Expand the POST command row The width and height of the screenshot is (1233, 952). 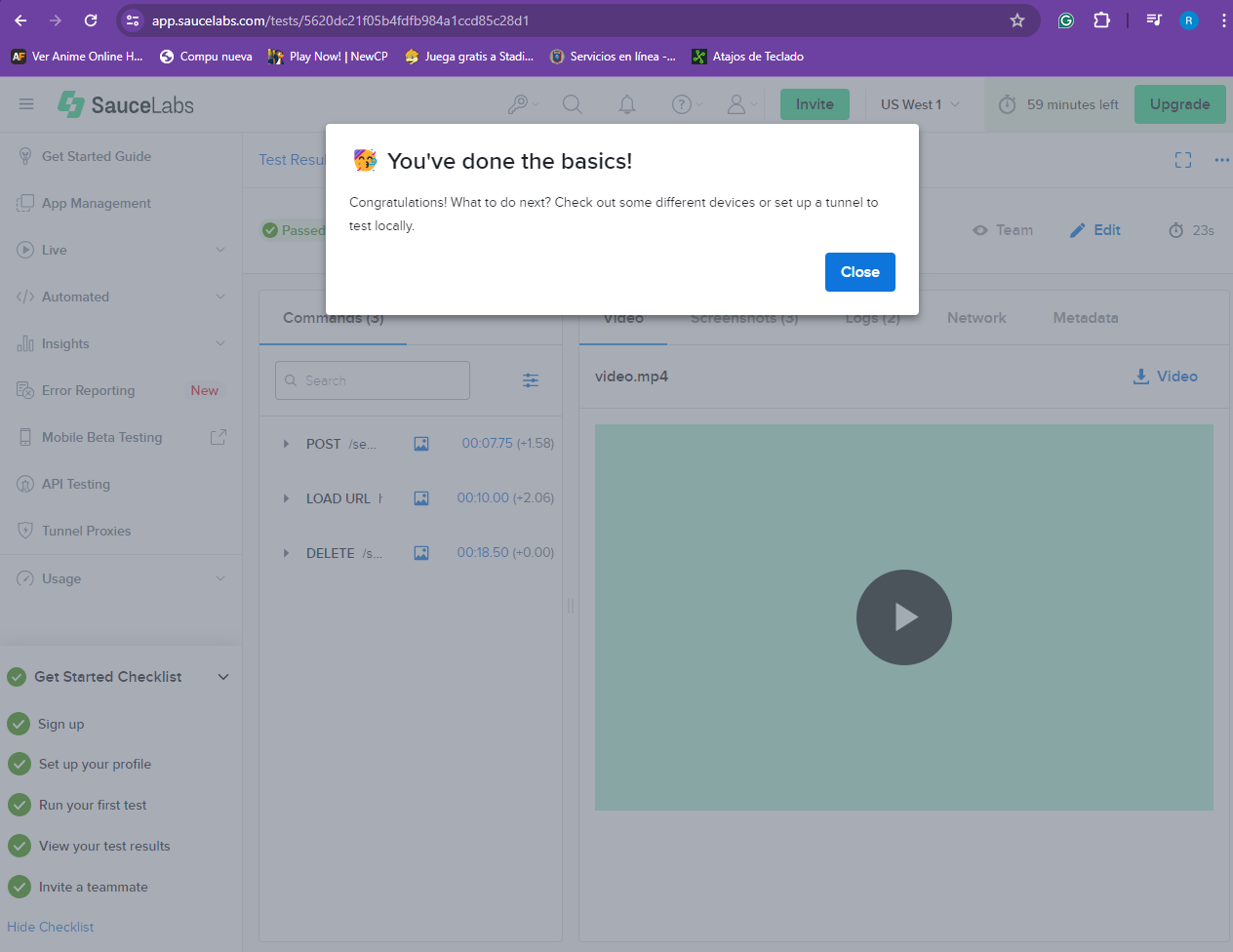[286, 444]
